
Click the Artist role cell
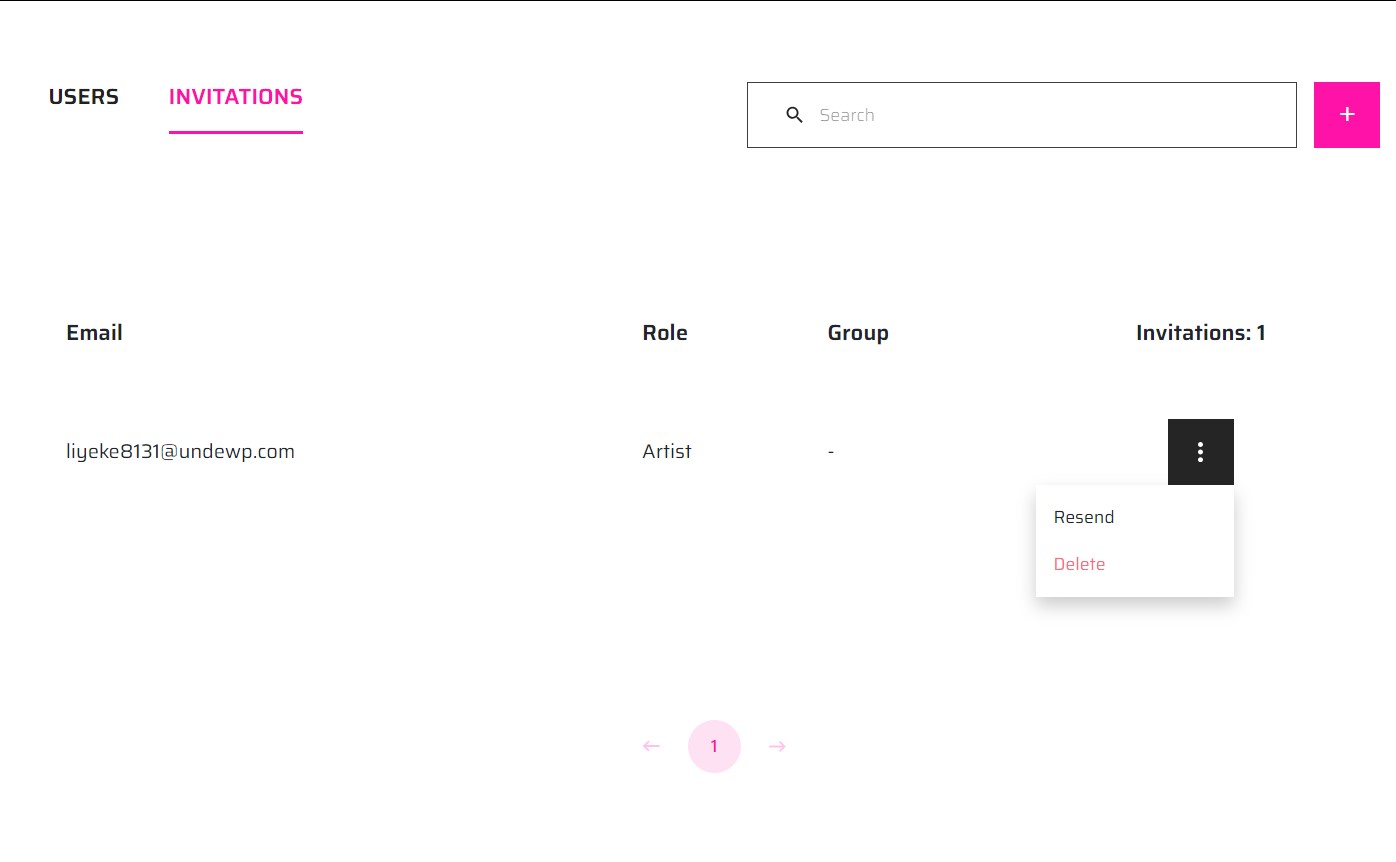click(667, 451)
